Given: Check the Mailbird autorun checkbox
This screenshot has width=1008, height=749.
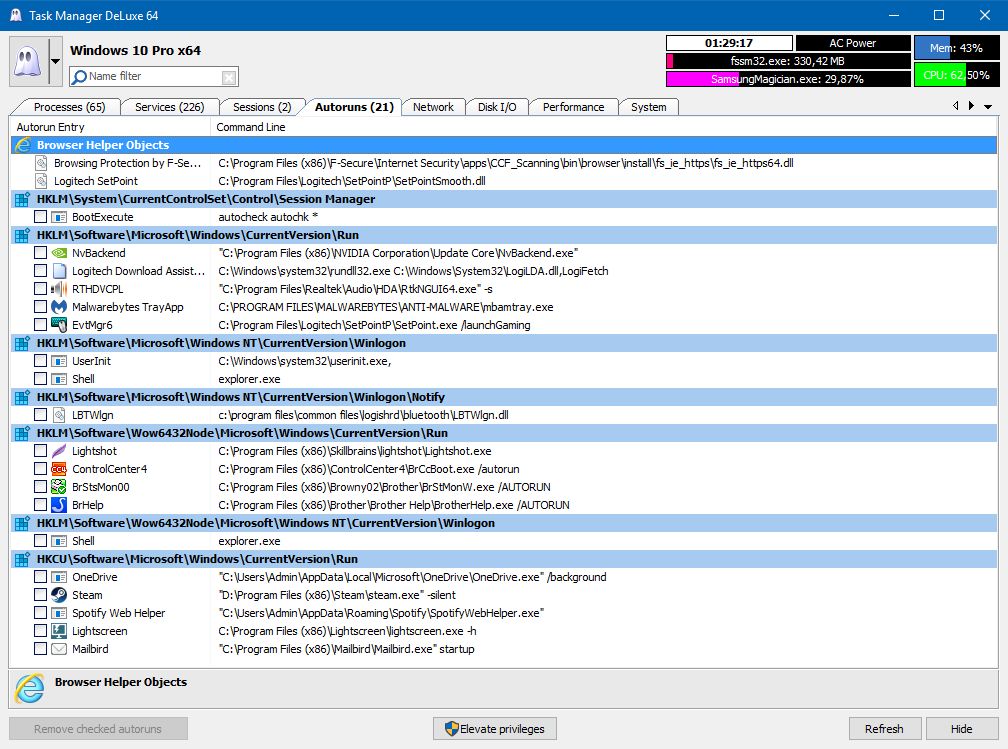Looking at the screenshot, I should (x=40, y=649).
